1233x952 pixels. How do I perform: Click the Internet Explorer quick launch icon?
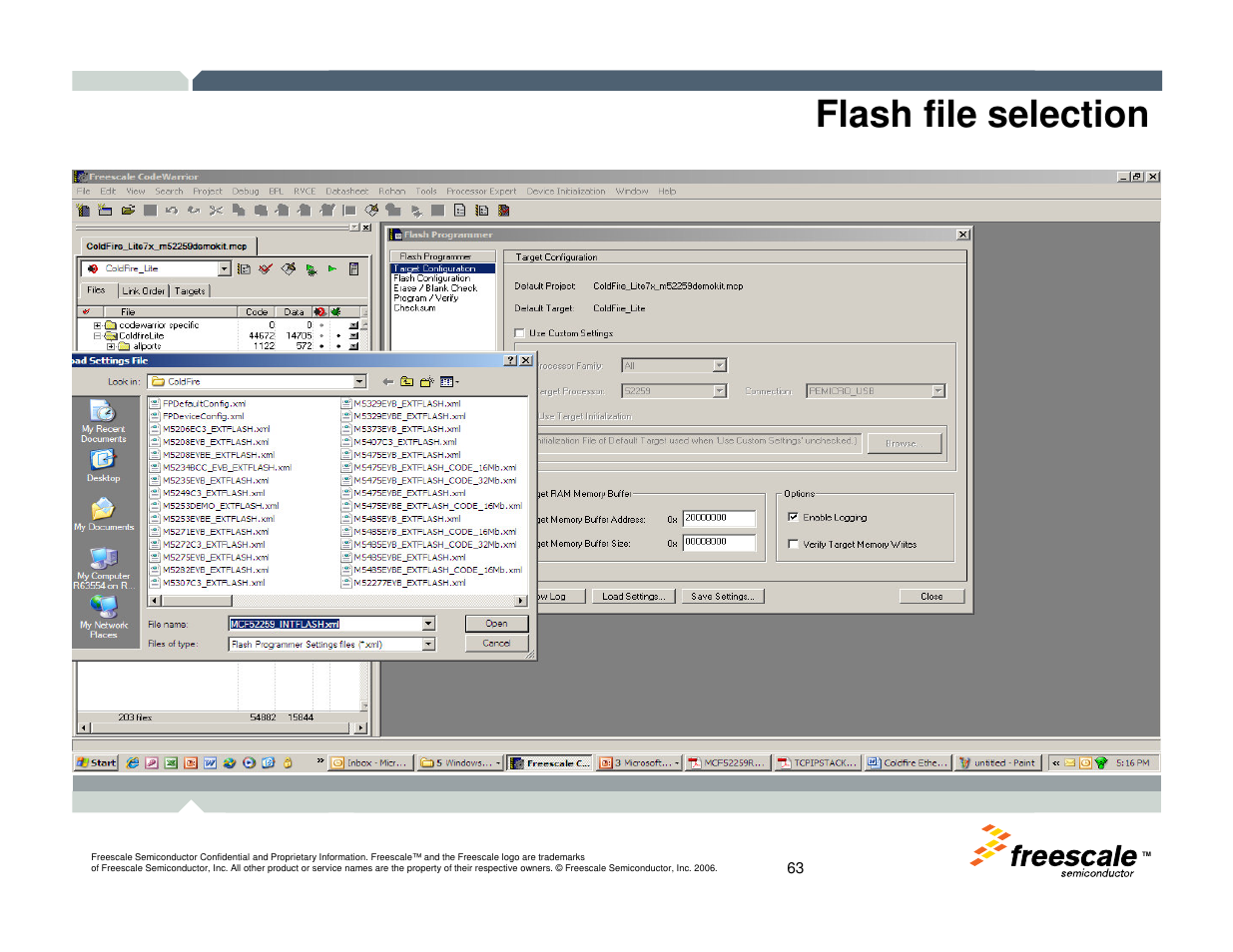(132, 762)
